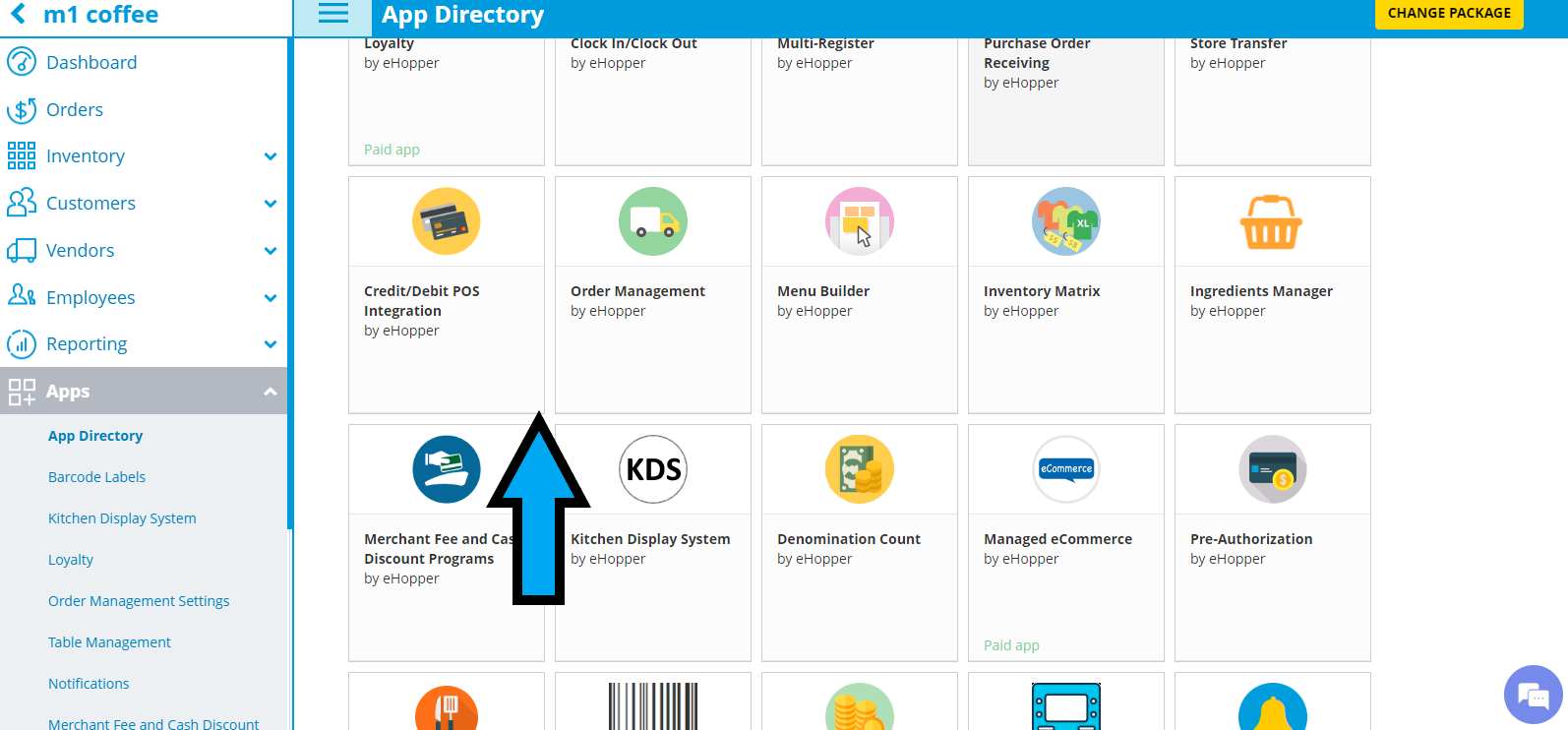The width and height of the screenshot is (1568, 730).
Task: Click the Order Management card title
Action: (637, 291)
